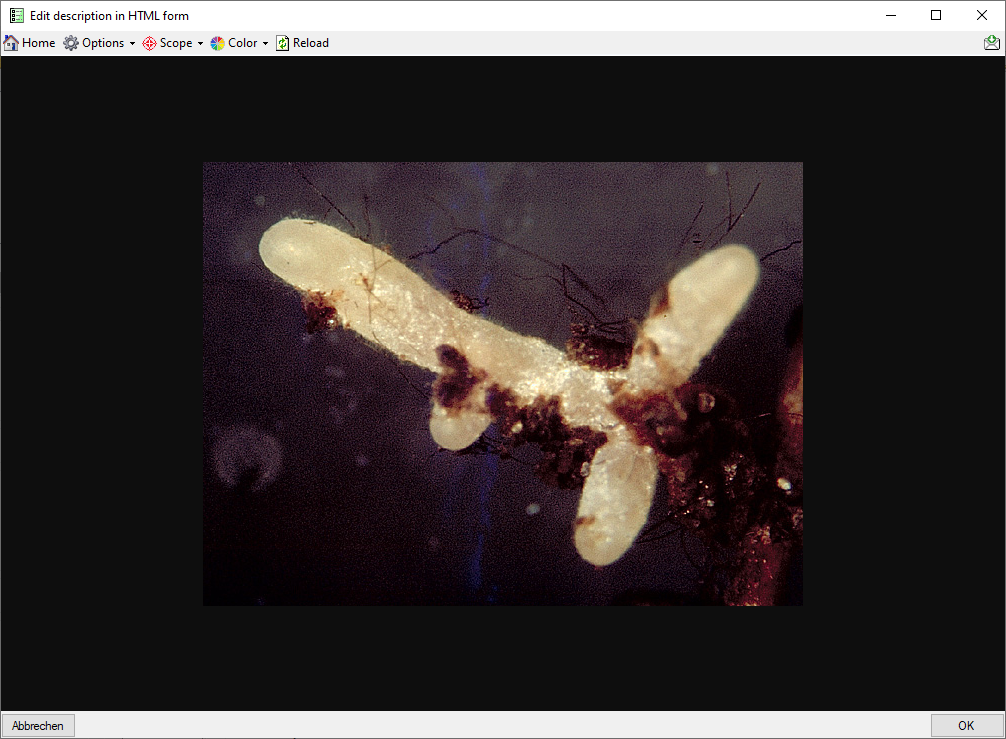
Task: Click the Abbrechen cancel button
Action: click(38, 726)
